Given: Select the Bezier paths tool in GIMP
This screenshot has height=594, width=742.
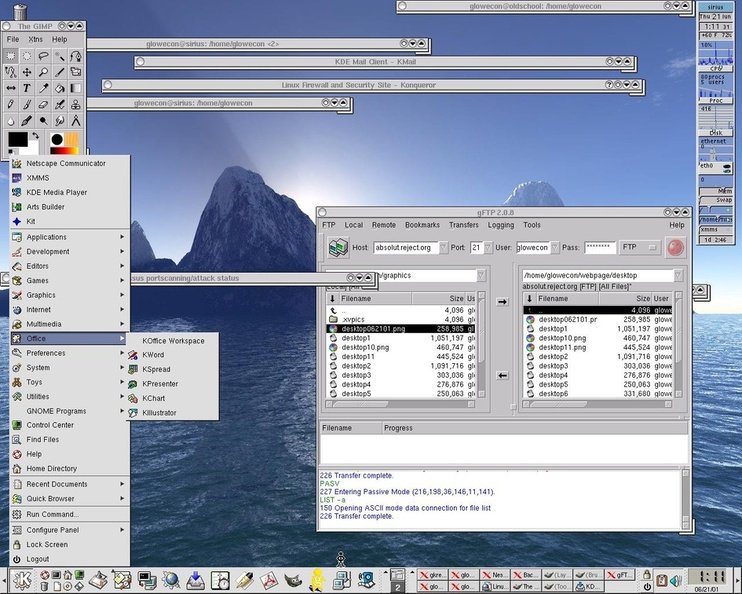Looking at the screenshot, I should pos(75,56).
